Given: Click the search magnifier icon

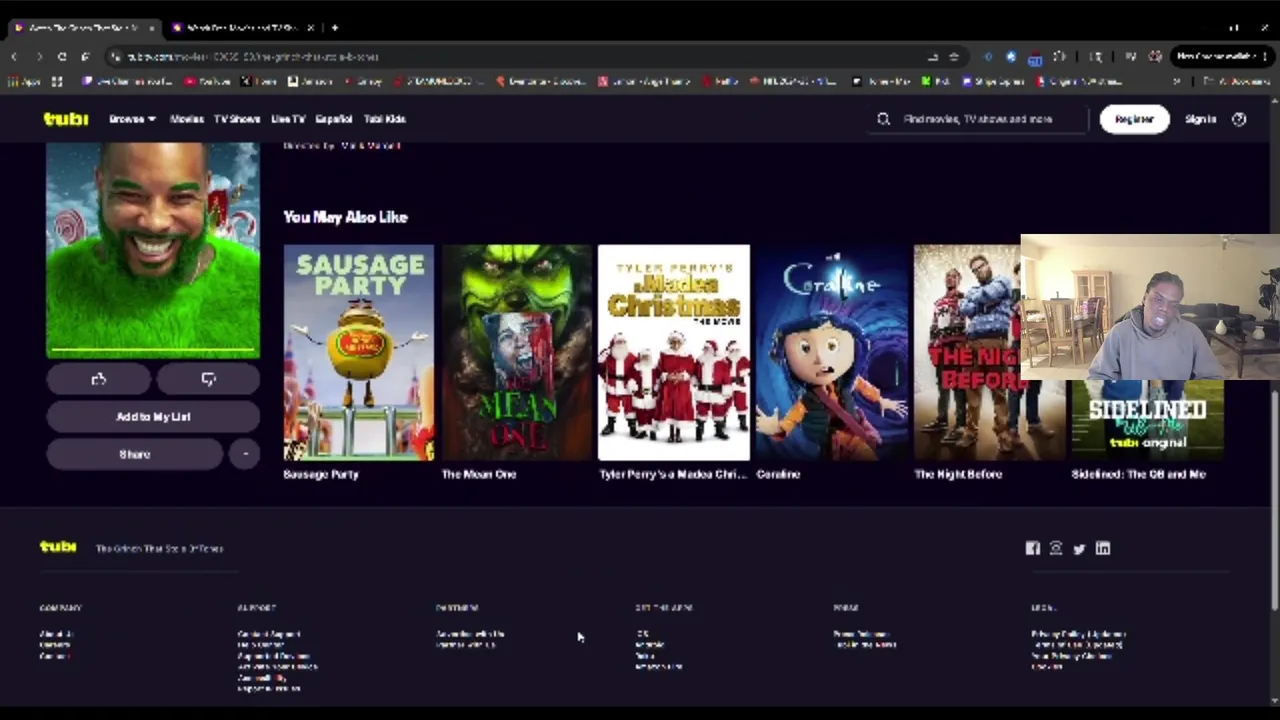Looking at the screenshot, I should click(884, 119).
